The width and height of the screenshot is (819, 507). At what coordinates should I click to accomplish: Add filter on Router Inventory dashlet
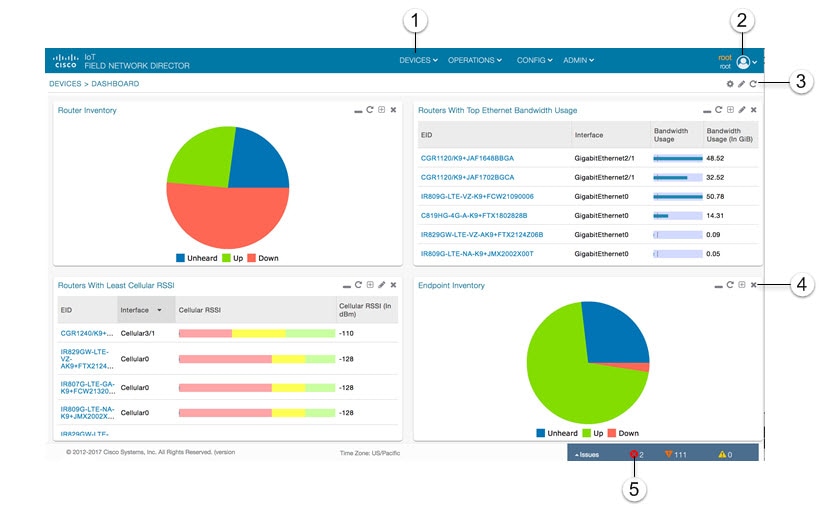tap(381, 110)
